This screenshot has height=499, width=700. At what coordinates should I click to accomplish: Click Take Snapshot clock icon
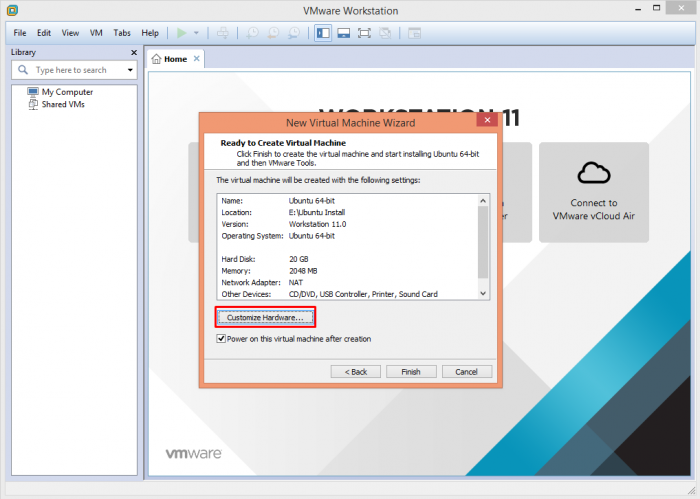[252, 33]
